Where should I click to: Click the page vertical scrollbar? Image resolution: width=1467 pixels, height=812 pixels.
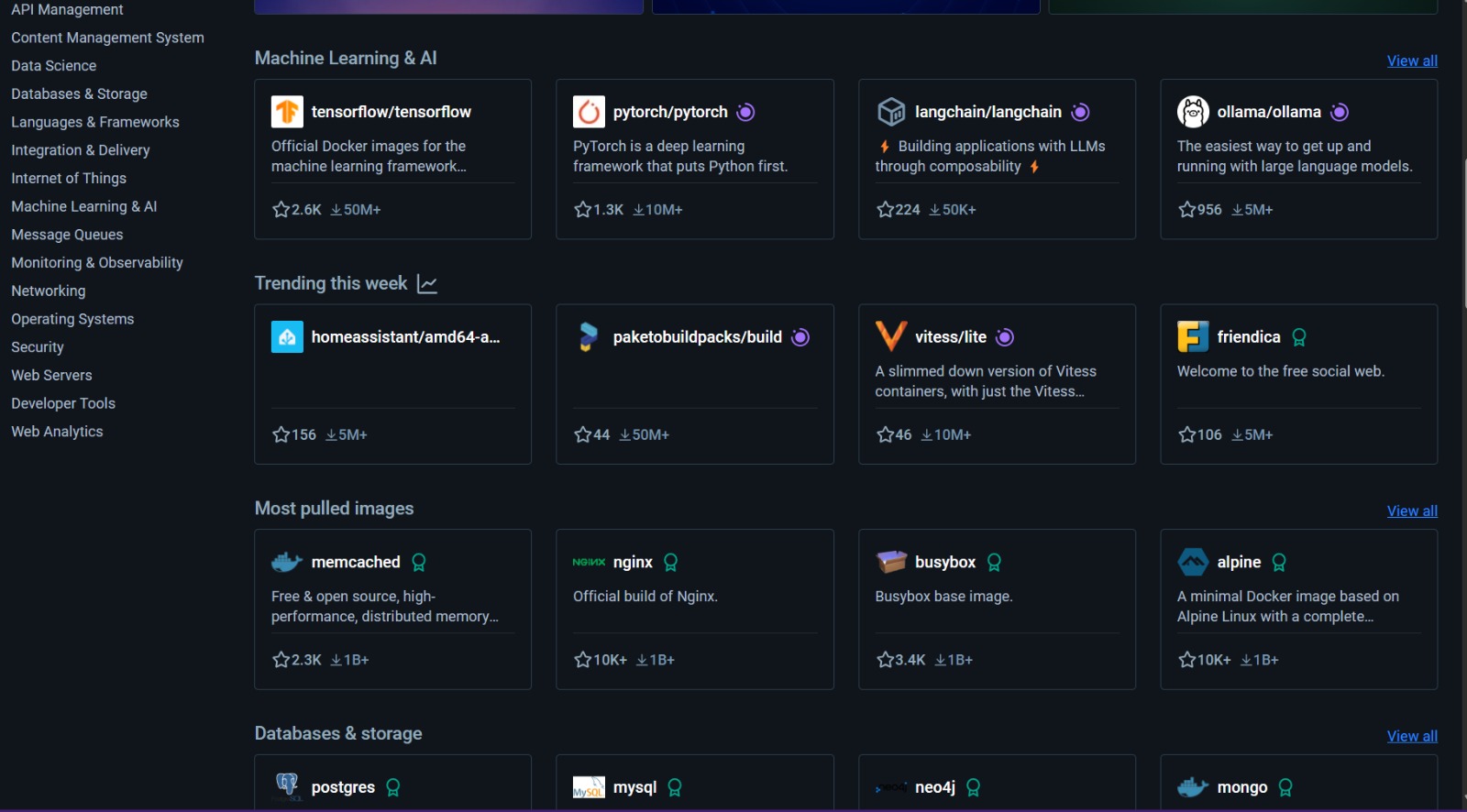(x=1463, y=234)
